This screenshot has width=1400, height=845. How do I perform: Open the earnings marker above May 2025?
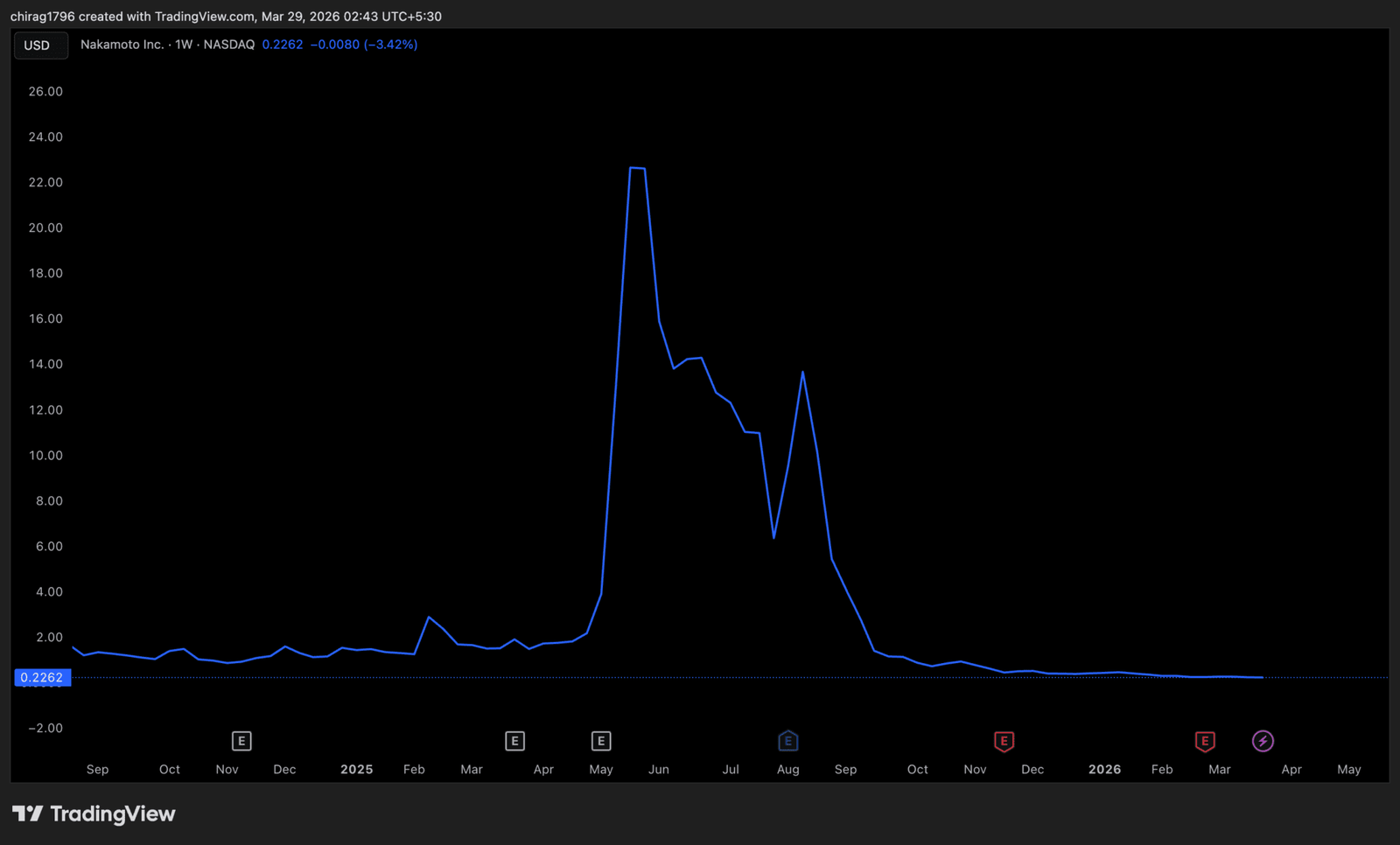click(x=600, y=741)
